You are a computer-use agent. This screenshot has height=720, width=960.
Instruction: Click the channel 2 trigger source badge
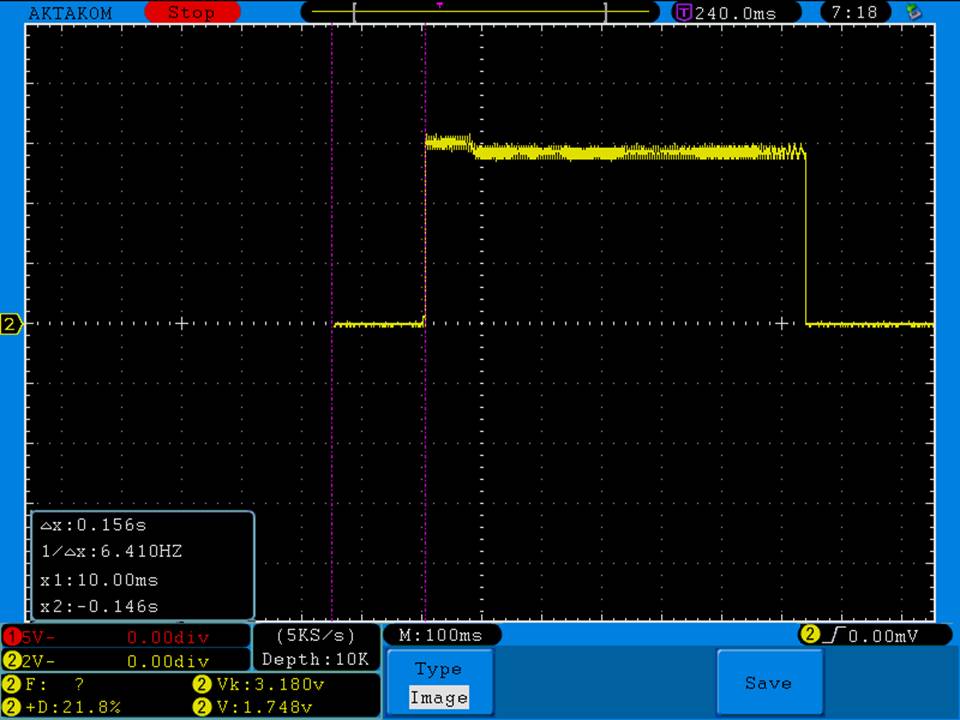click(810, 634)
